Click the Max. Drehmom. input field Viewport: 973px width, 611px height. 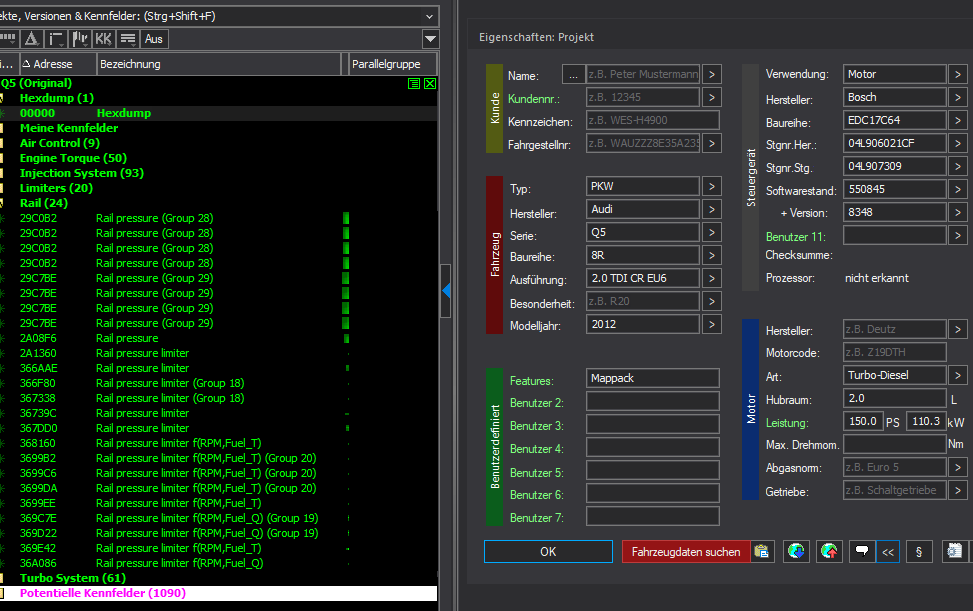click(893, 444)
